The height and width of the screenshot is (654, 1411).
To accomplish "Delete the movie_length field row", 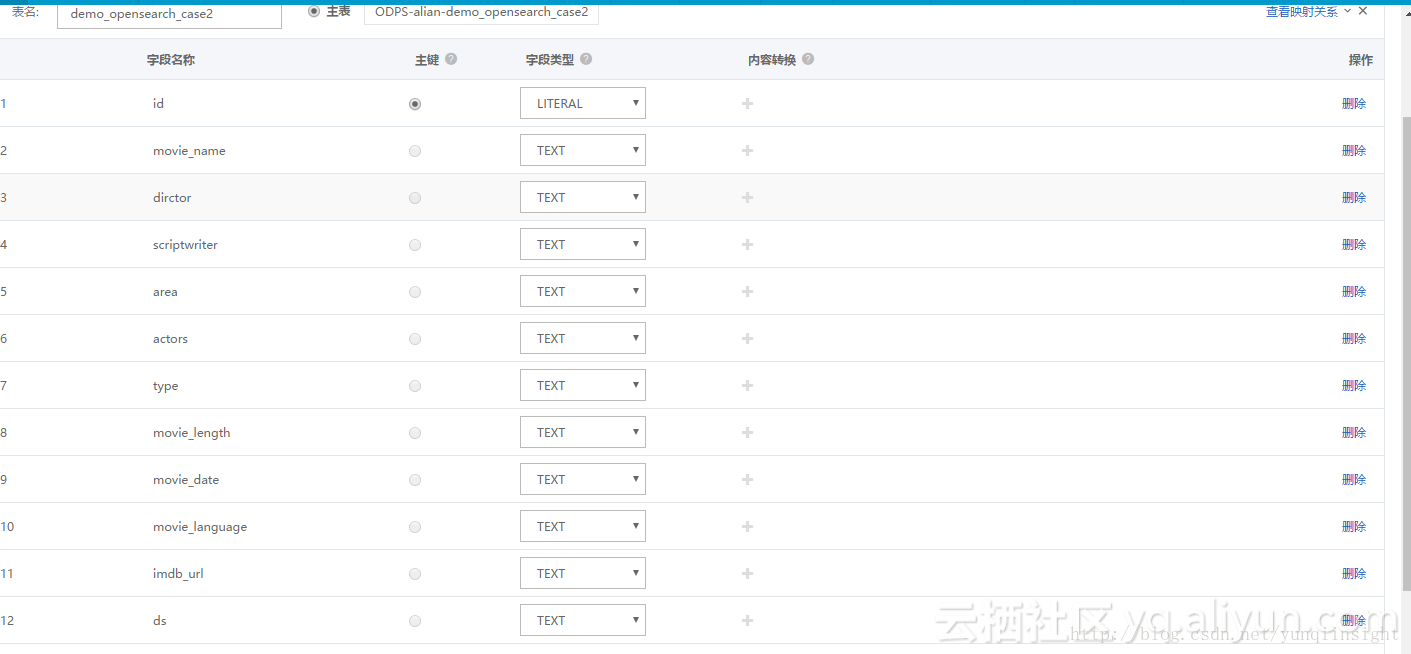I will point(1354,433).
